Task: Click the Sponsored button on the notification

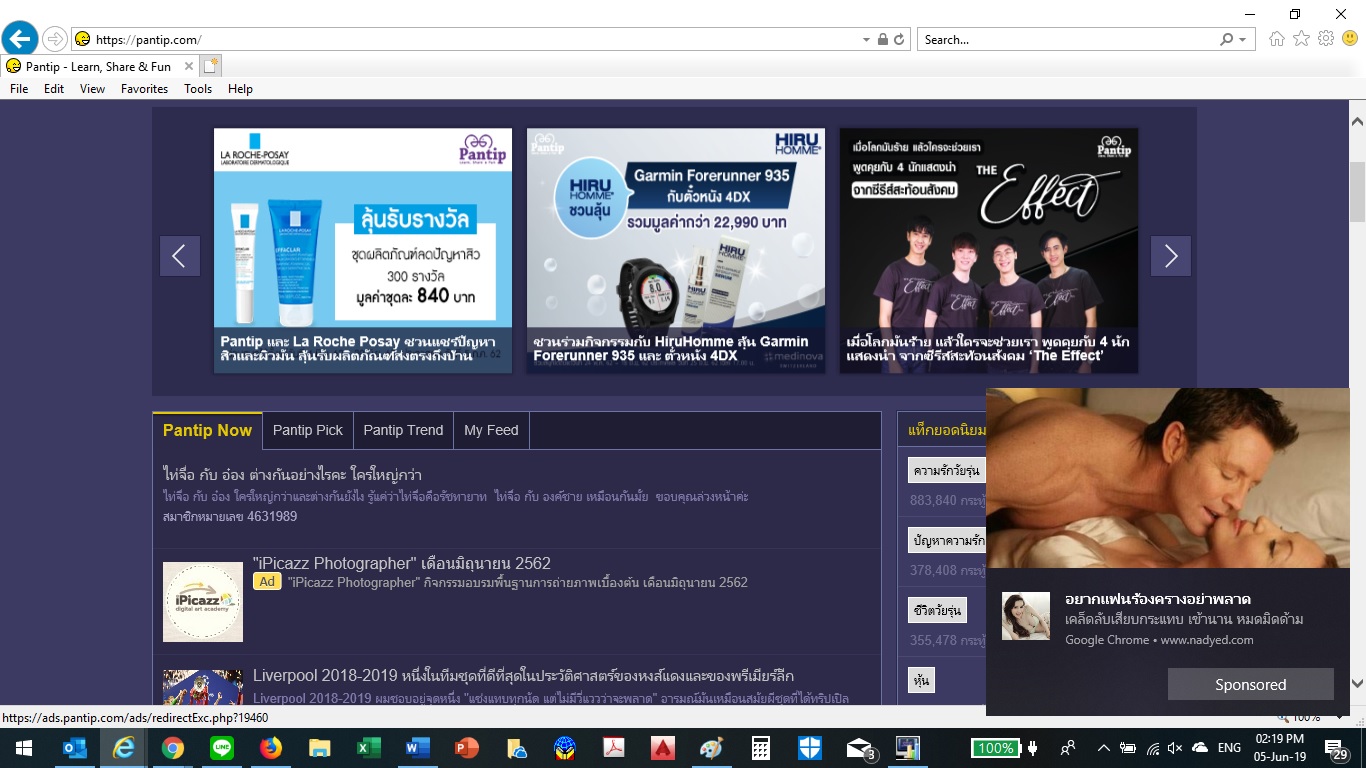Action: 1251,684
